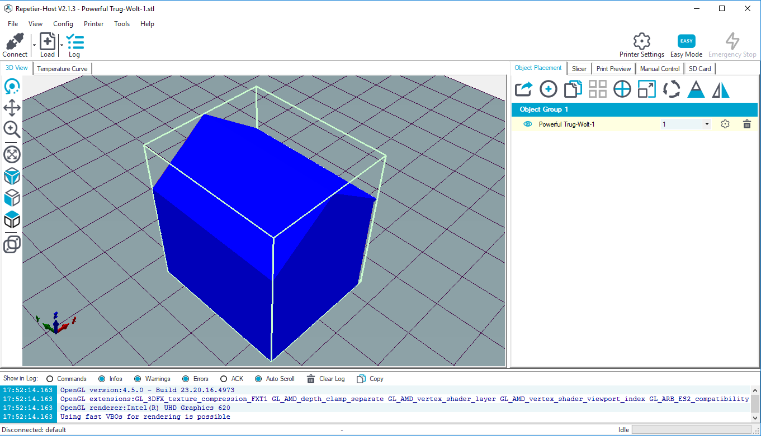
Task: Click the Object Group 1 header
Action: pos(634,110)
